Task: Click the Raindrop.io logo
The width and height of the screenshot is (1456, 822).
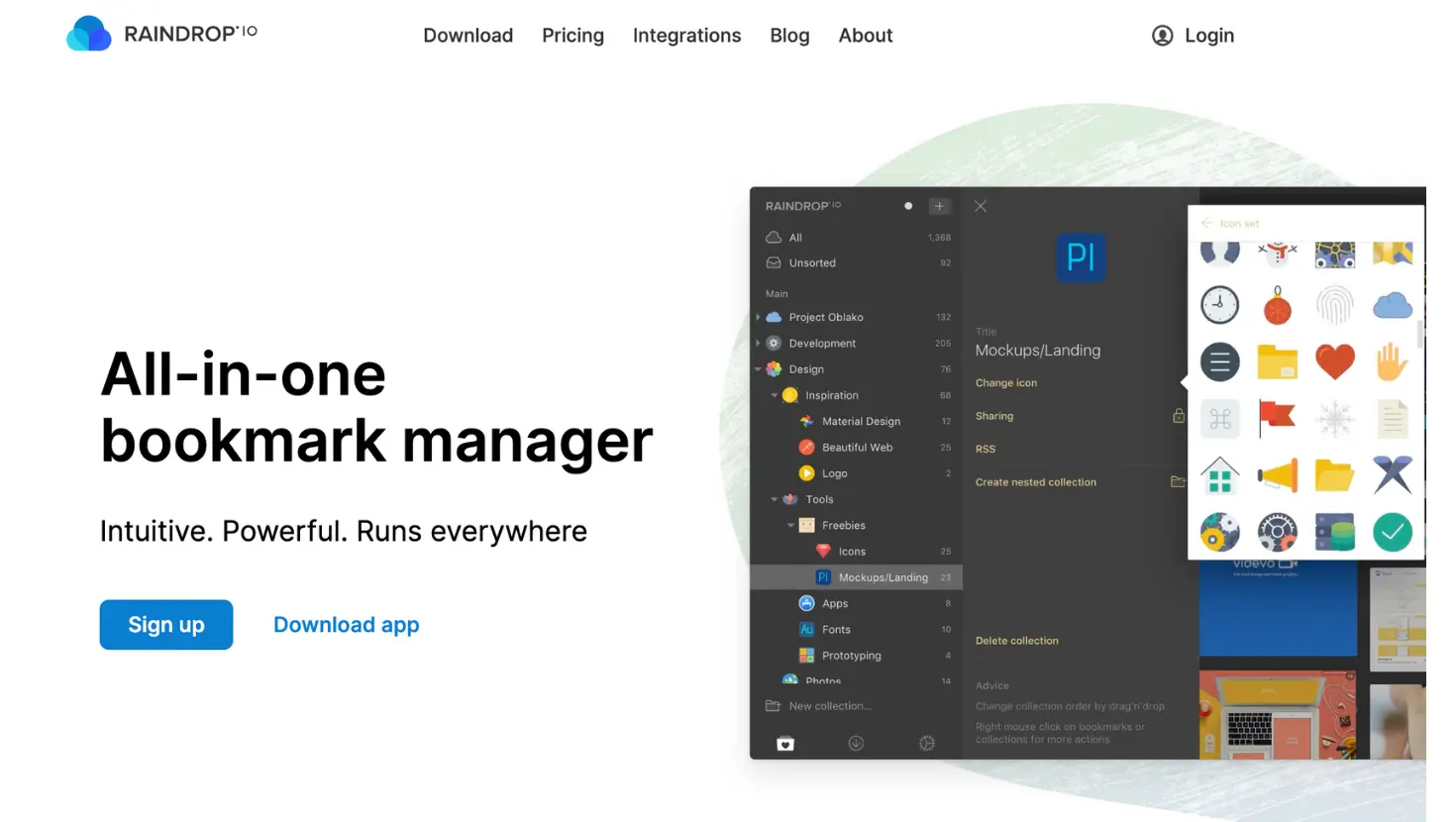Action: coord(158,33)
